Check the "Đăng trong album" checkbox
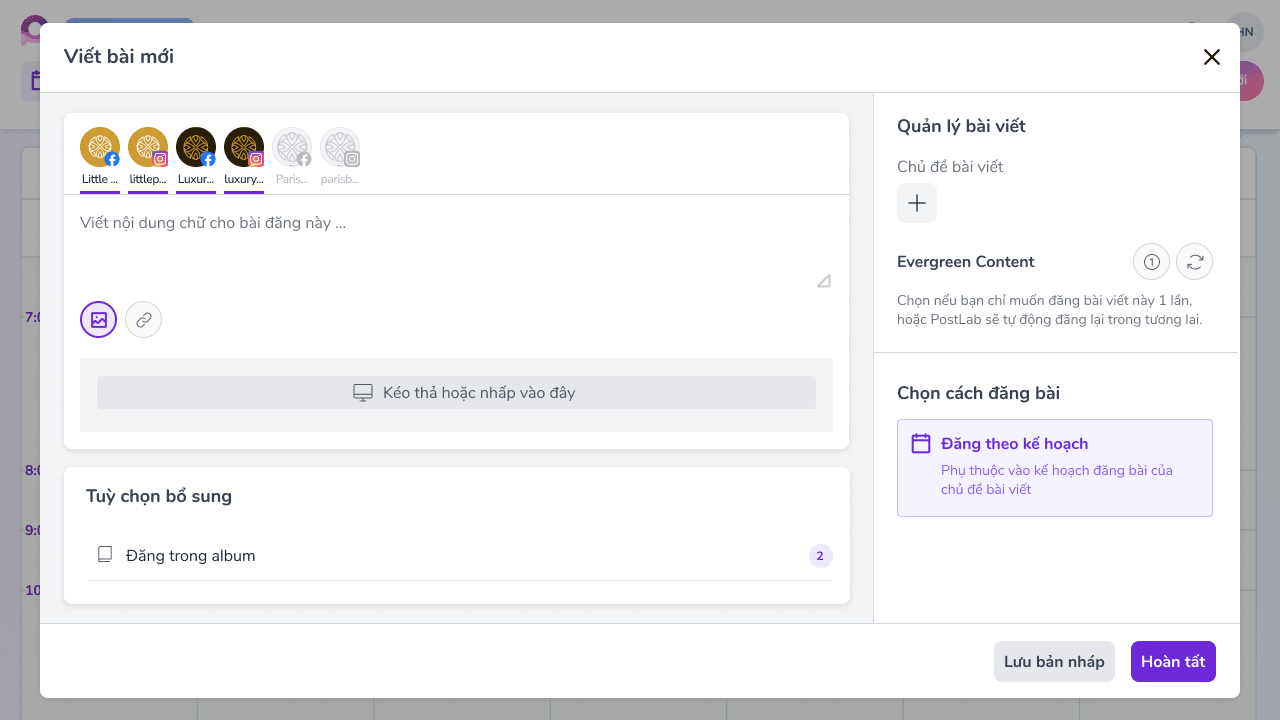Image resolution: width=1280 pixels, height=720 pixels. 104,555
